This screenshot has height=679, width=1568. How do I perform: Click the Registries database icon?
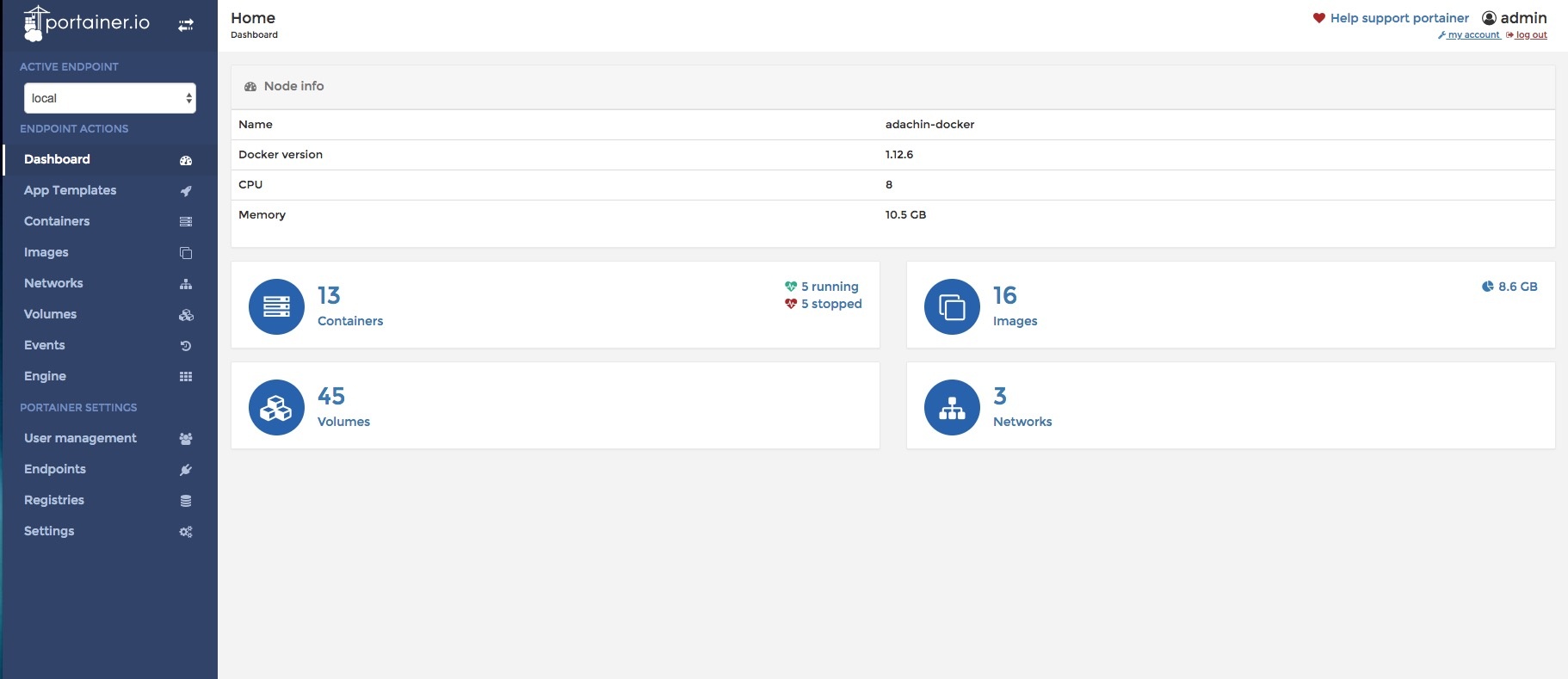tap(186, 501)
